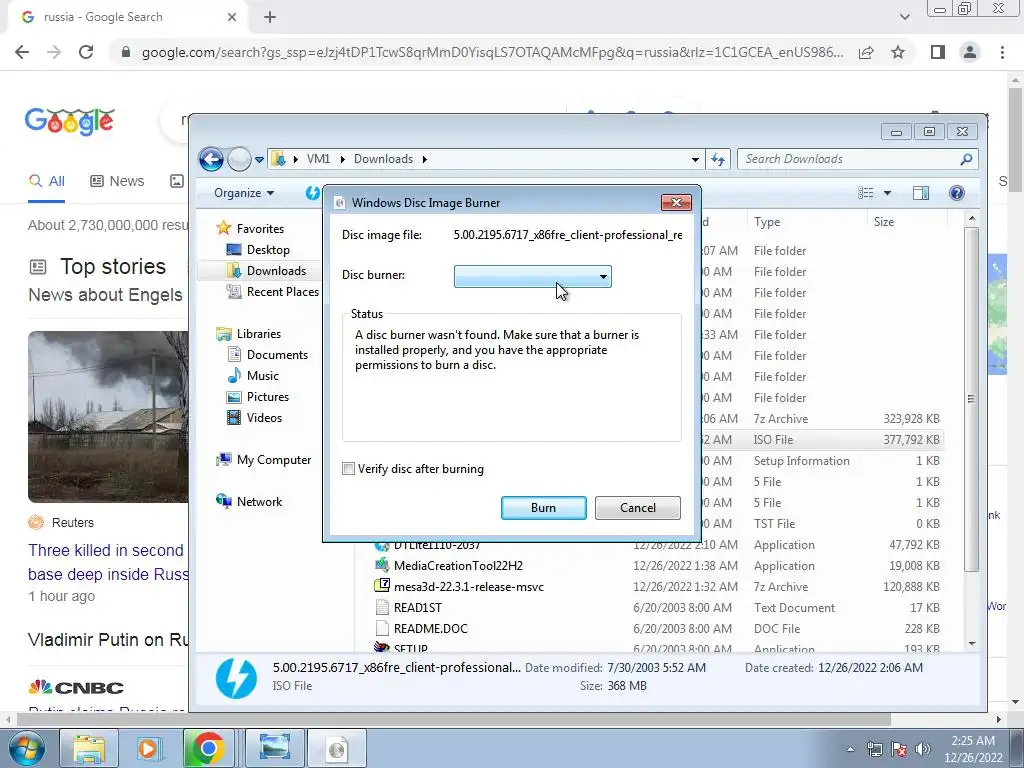Open a new Chrome tab
The image size is (1024, 768).
click(270, 17)
